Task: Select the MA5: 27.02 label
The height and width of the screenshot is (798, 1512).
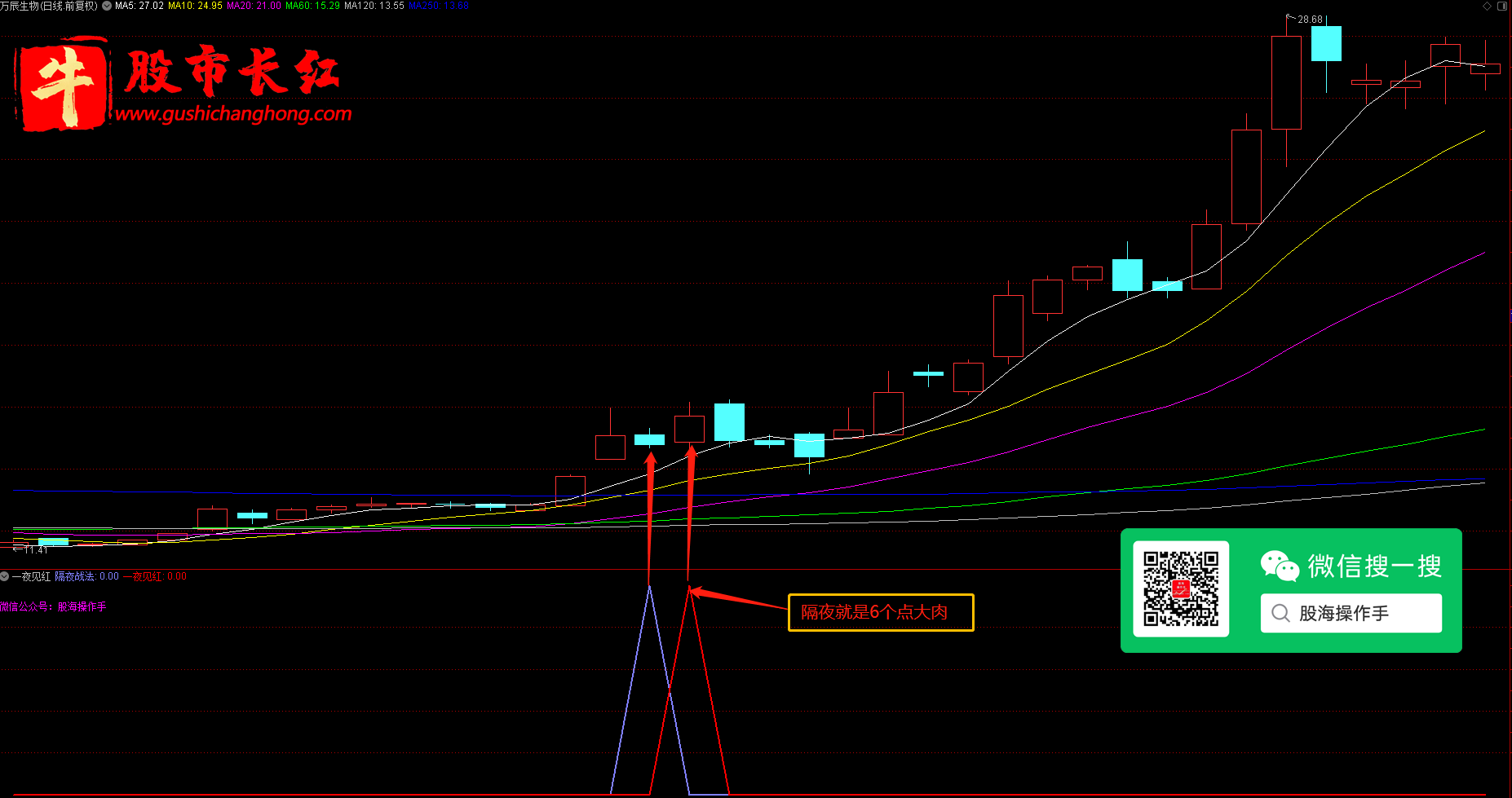Action: [x=139, y=6]
